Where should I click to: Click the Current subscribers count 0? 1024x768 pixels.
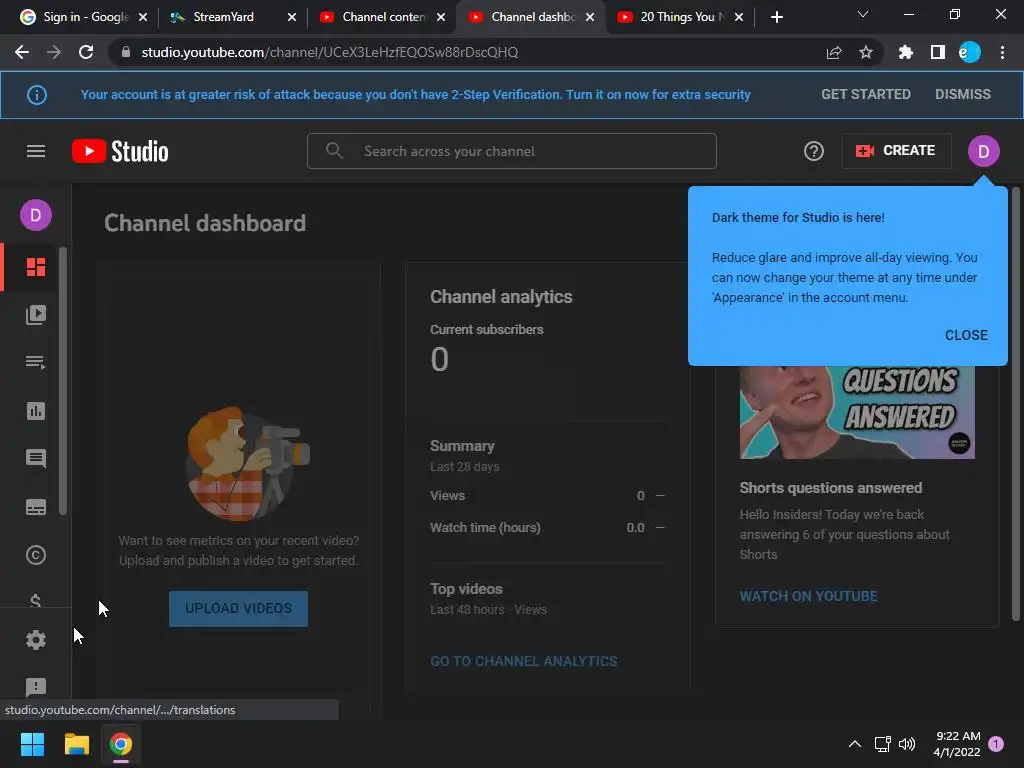click(x=439, y=359)
